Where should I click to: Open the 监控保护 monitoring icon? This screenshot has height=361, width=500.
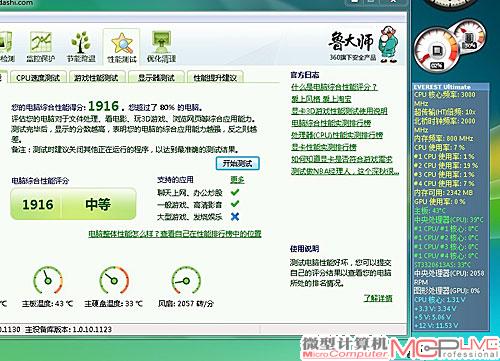pos(41,47)
